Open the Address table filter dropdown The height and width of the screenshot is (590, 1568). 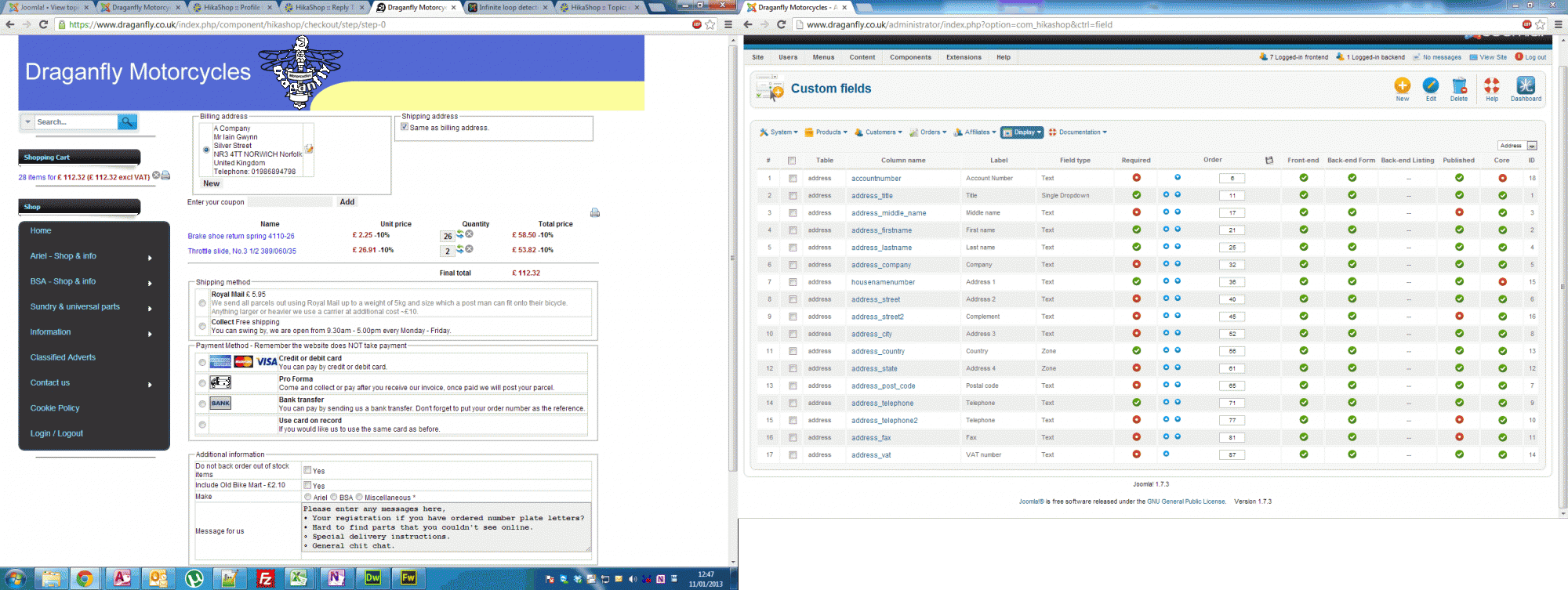1517,146
